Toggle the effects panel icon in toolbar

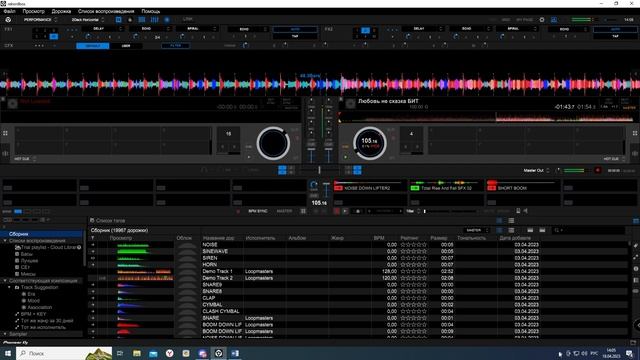pyautogui.click(x=118, y=20)
